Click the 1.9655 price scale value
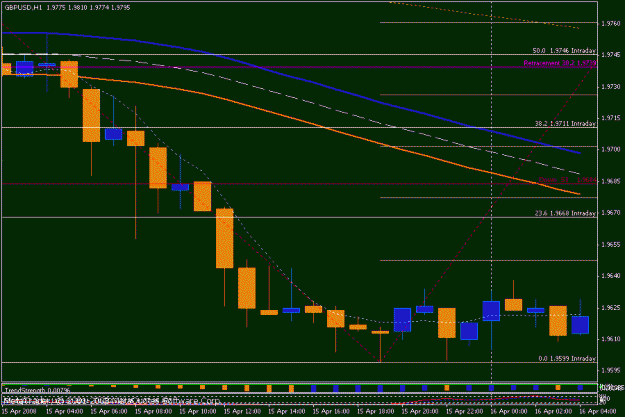This screenshot has height=417, width=625. [x=611, y=244]
